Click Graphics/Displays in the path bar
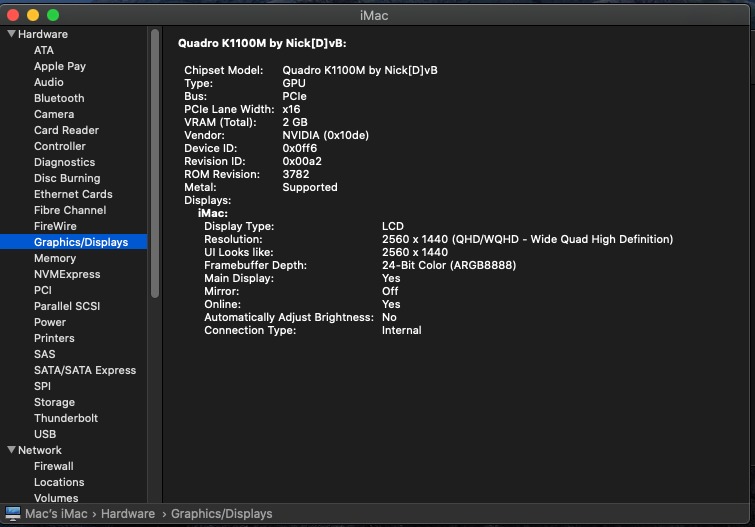The height and width of the screenshot is (527, 755). tap(222, 514)
